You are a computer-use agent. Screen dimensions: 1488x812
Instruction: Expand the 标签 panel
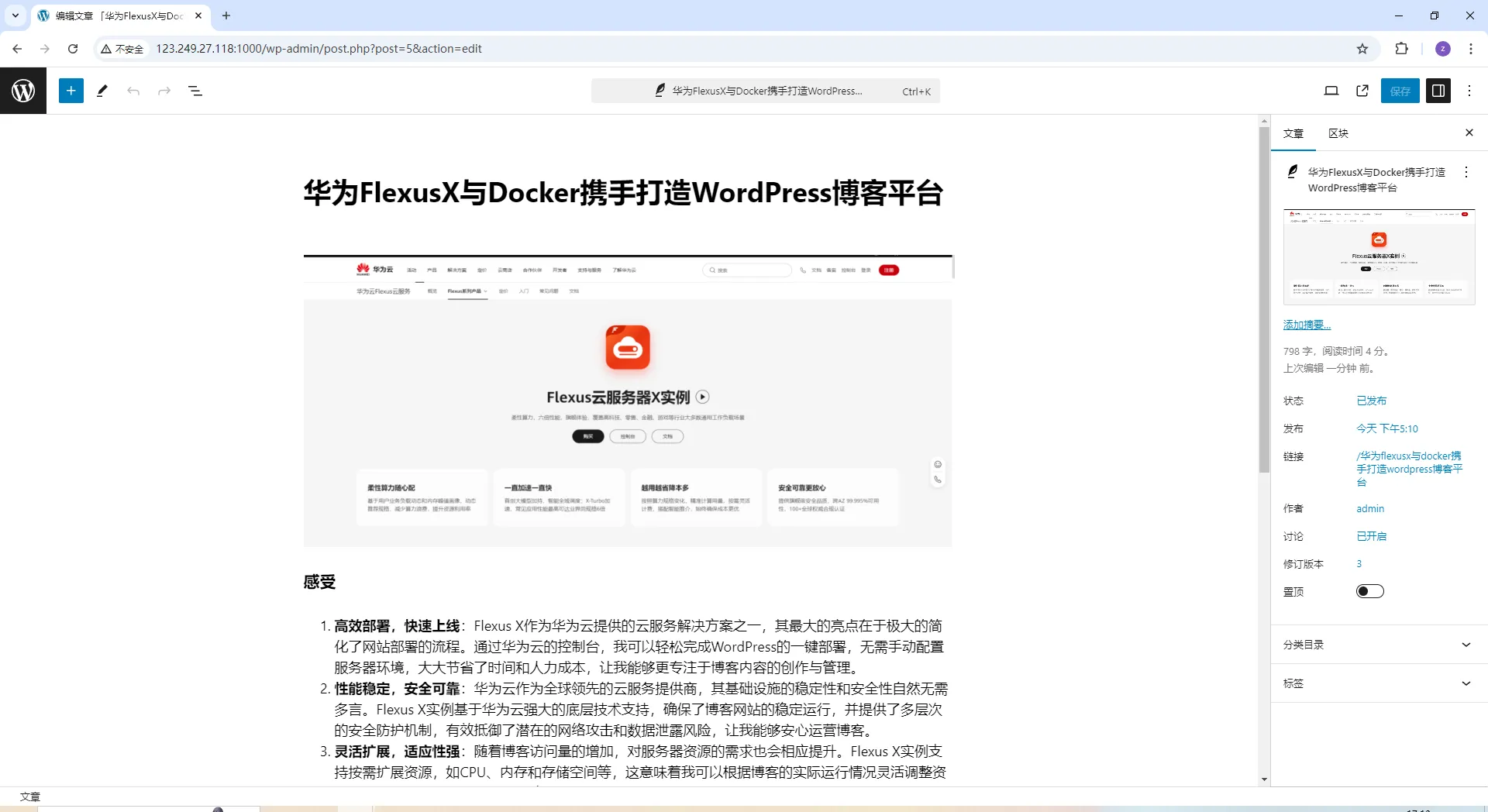pyautogui.click(x=1379, y=683)
